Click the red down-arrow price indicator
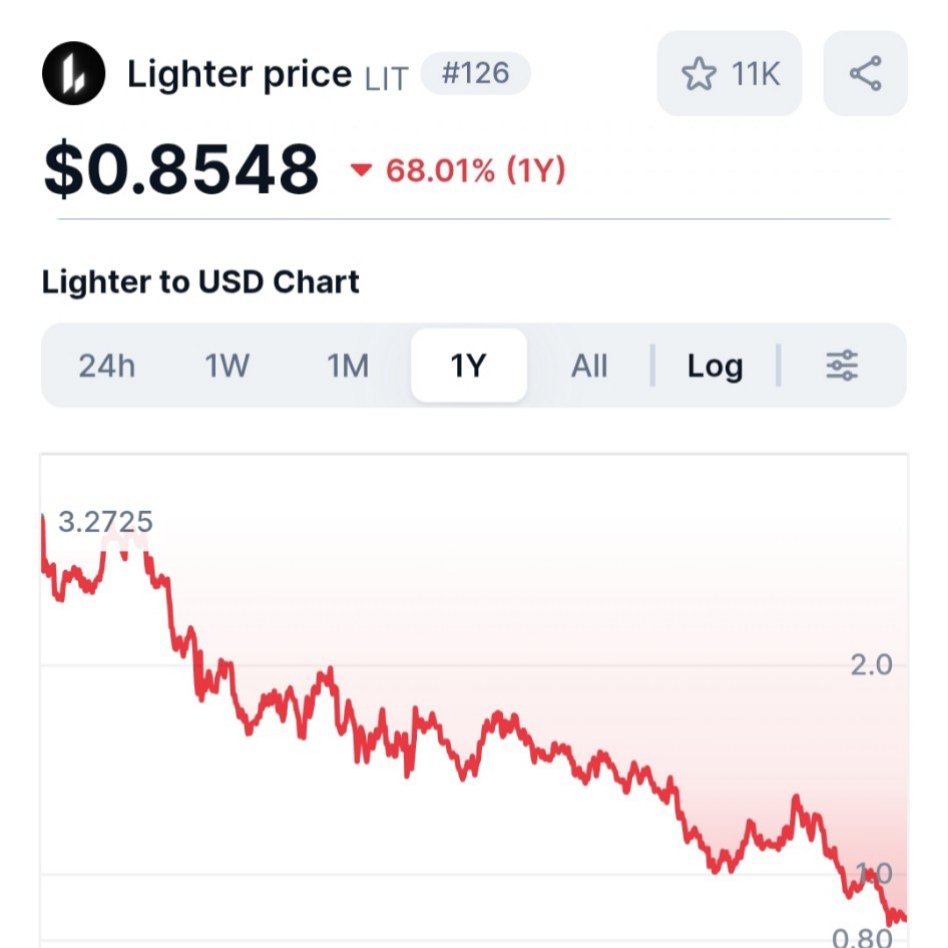 (x=361, y=171)
